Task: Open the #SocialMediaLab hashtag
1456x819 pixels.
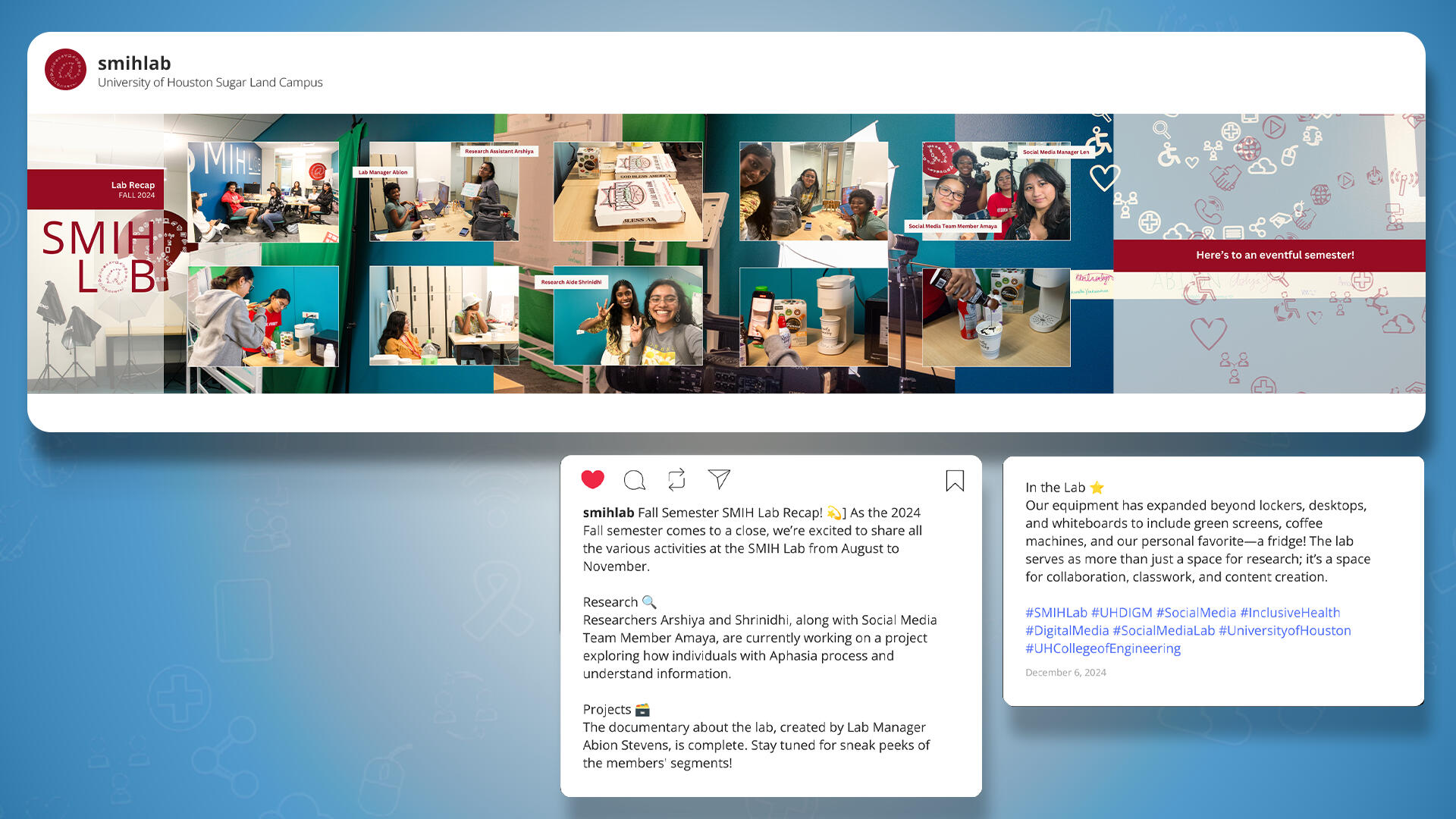Action: [1163, 630]
